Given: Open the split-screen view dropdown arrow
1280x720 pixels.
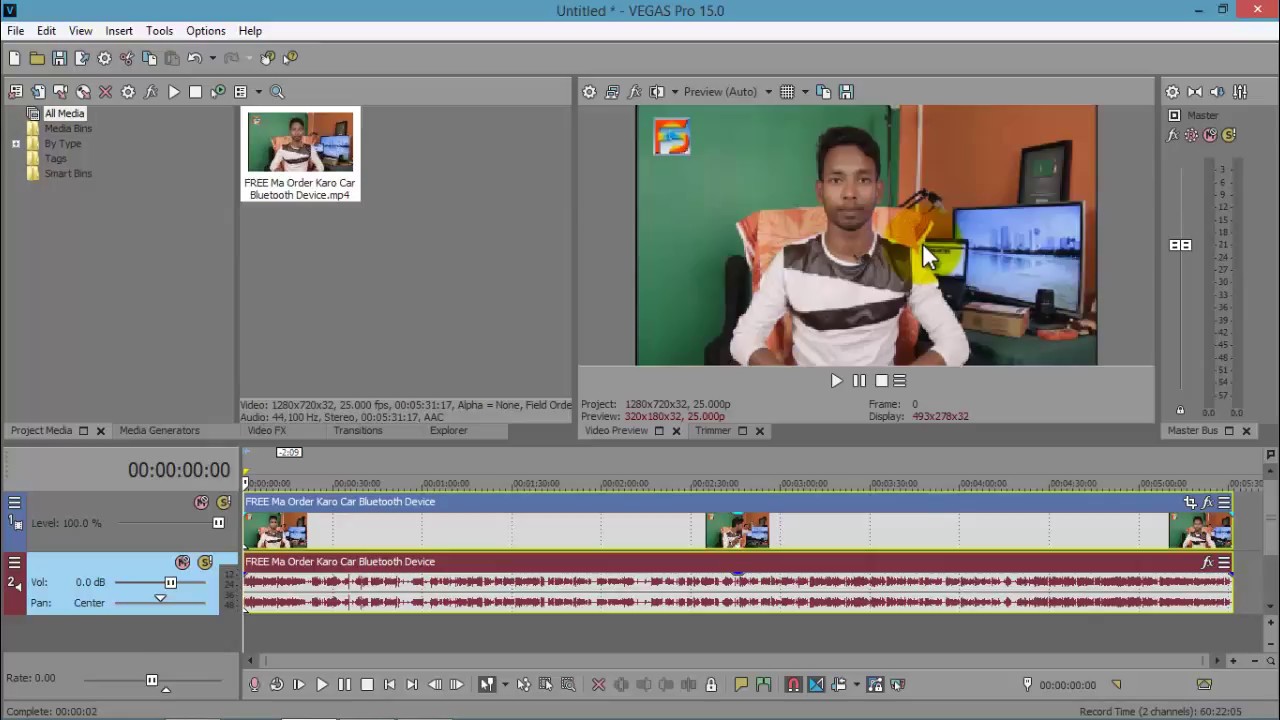Looking at the screenshot, I should coord(675,92).
